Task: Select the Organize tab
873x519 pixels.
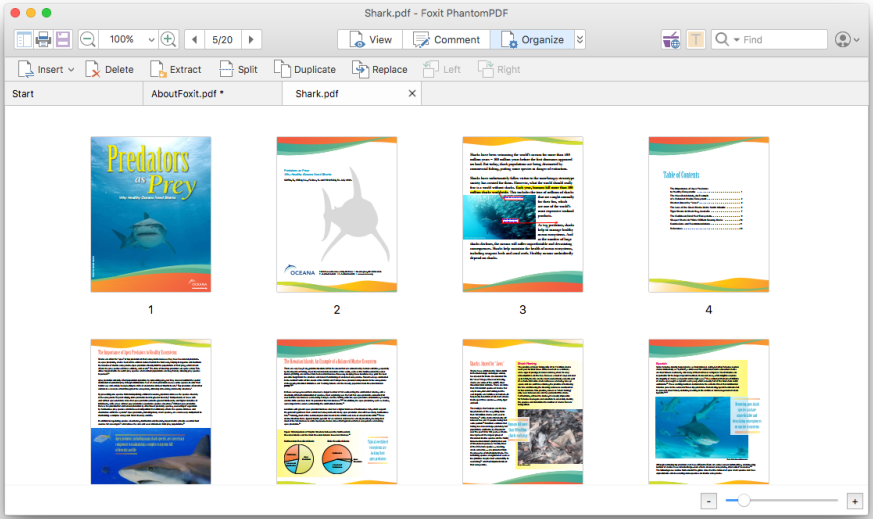Action: tap(532, 40)
